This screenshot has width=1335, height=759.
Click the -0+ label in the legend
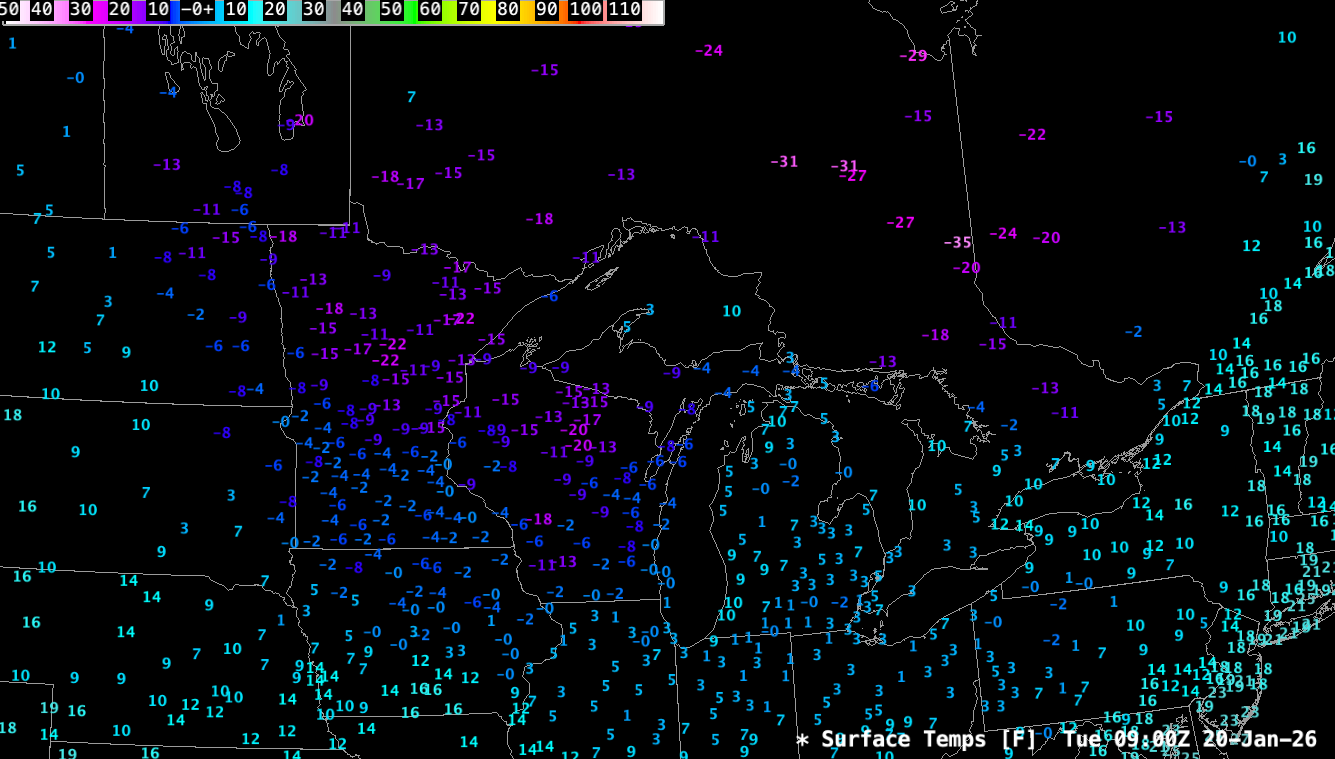(196, 10)
